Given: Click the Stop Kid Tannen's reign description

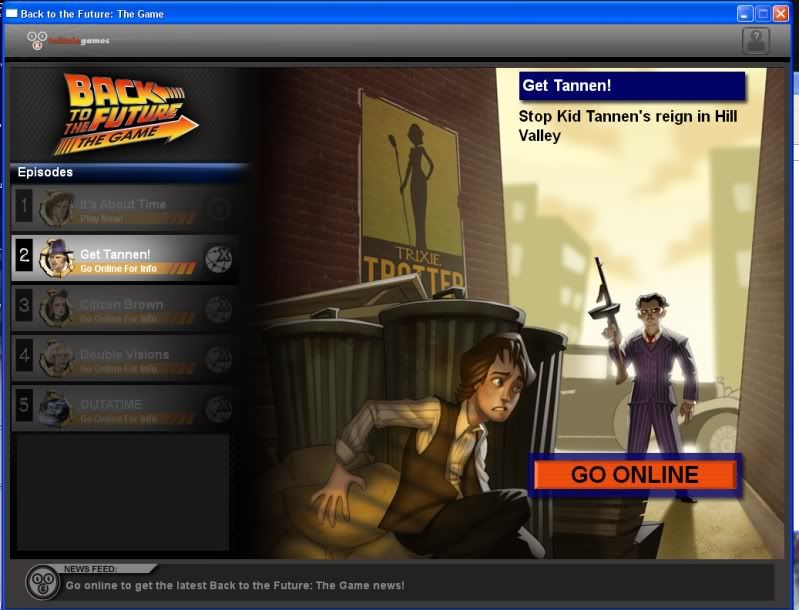Looking at the screenshot, I should tap(628, 126).
